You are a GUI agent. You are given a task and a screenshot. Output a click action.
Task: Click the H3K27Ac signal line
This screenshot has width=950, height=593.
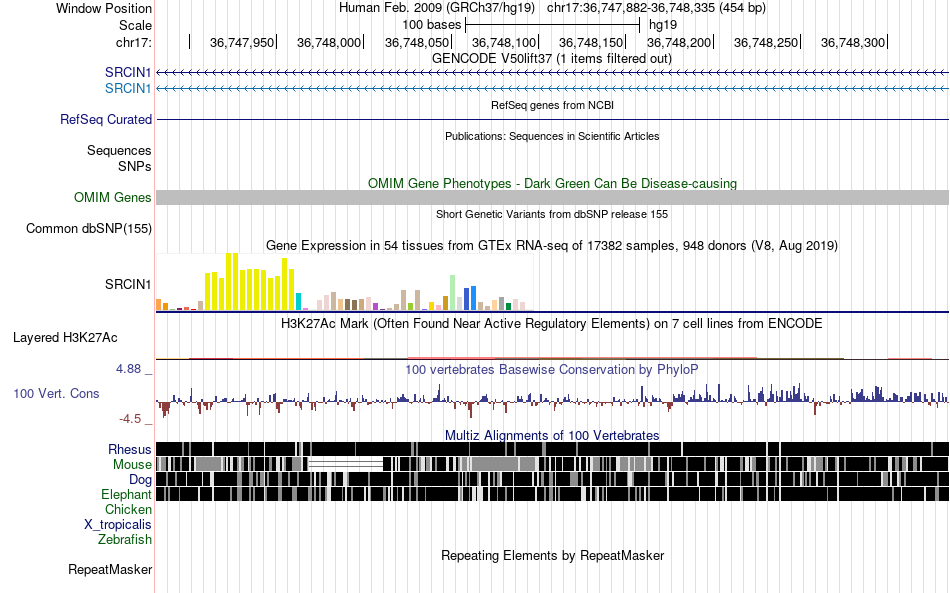(553, 359)
